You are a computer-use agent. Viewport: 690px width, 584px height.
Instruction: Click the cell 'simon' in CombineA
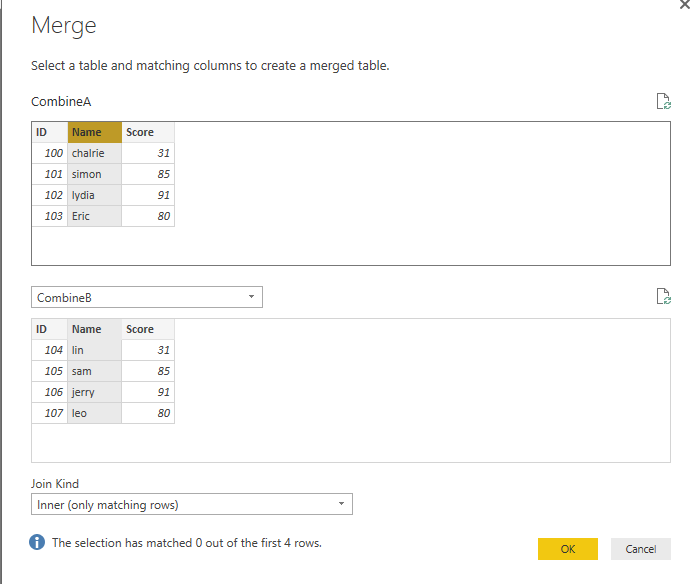95,174
